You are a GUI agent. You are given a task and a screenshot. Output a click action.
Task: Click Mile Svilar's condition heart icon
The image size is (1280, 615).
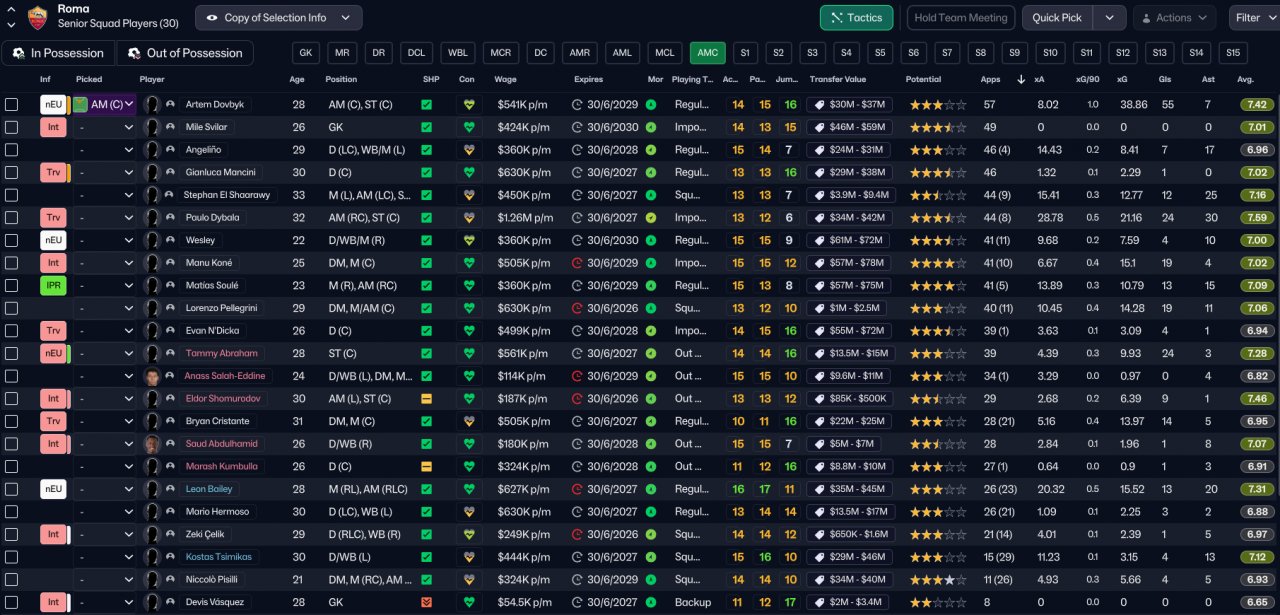coord(467,127)
